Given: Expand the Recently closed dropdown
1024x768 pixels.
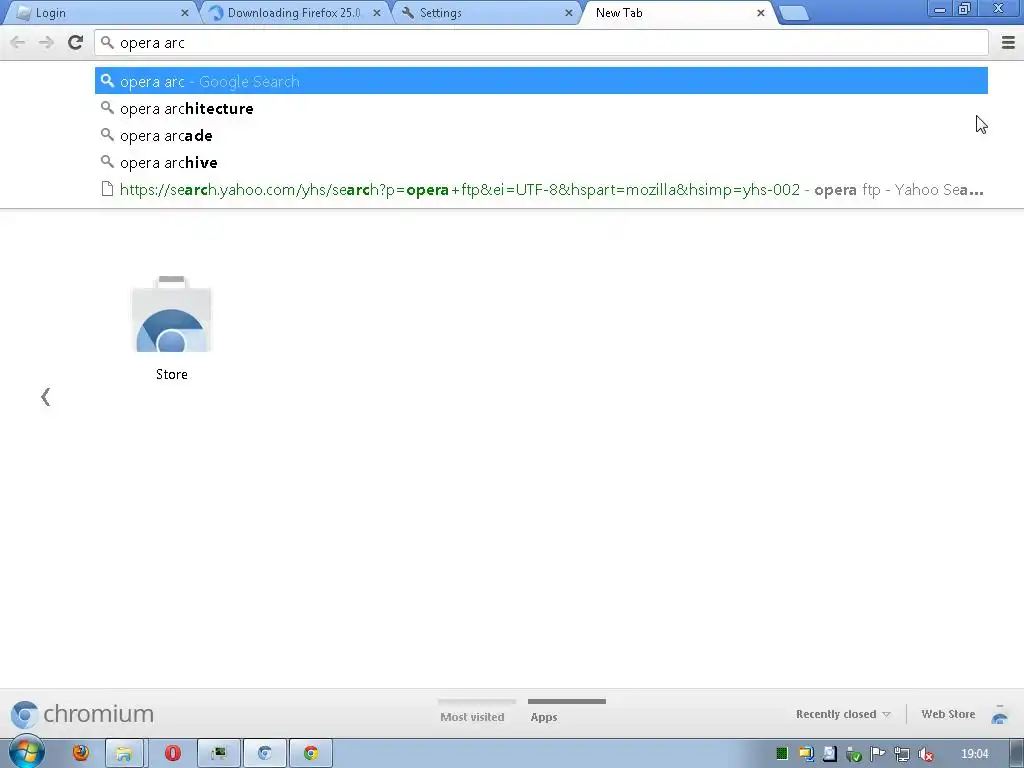Looking at the screenshot, I should pyautogui.click(x=842, y=714).
